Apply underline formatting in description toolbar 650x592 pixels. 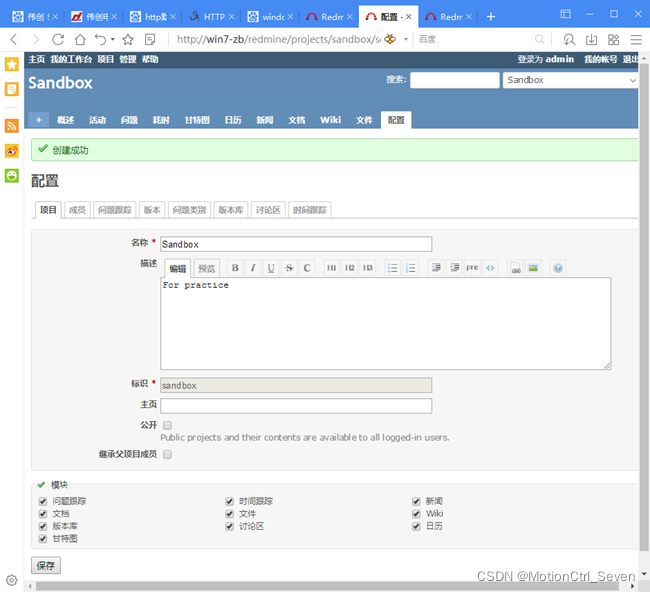271,268
